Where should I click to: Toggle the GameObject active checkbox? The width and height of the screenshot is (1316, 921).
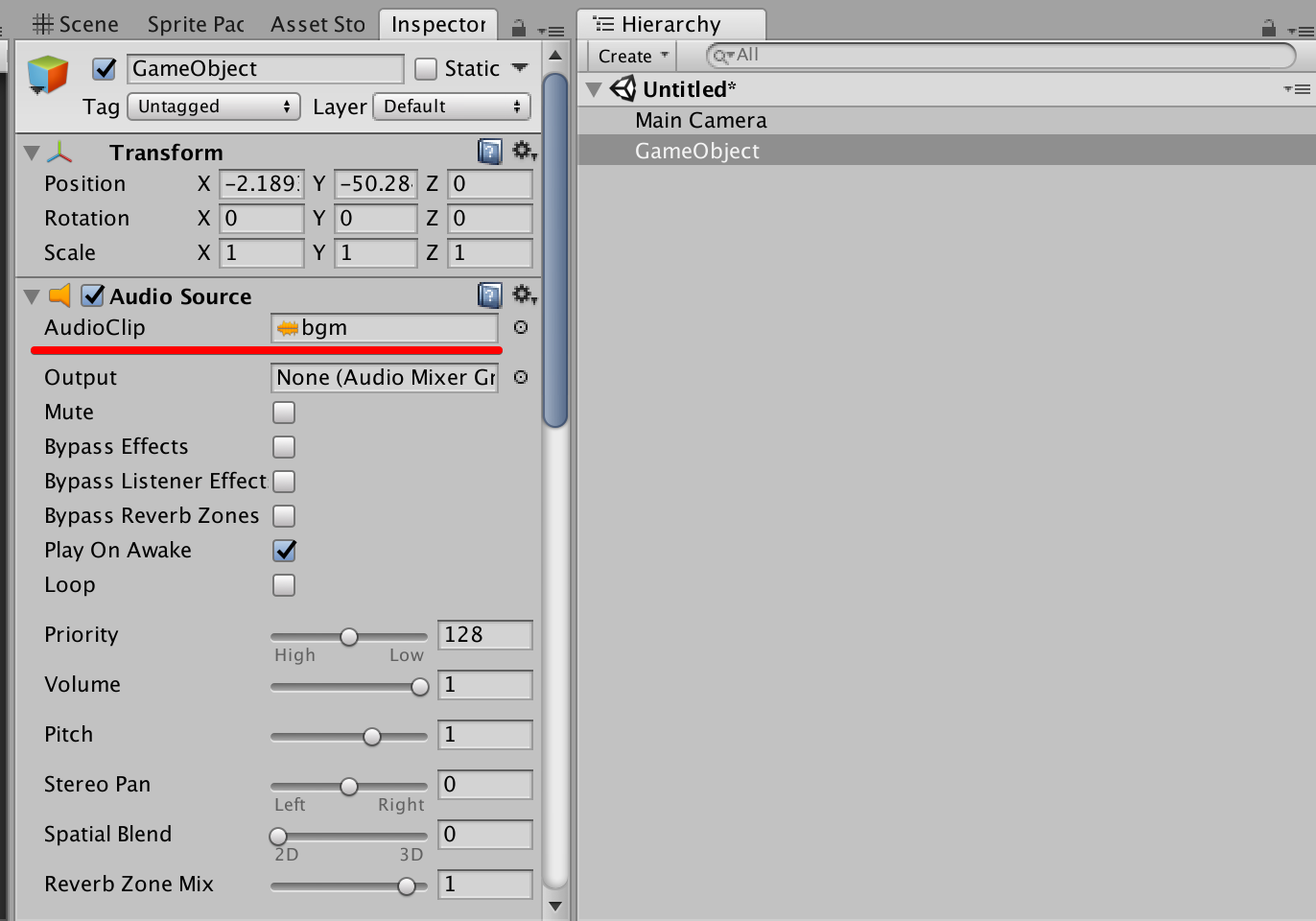[x=105, y=68]
